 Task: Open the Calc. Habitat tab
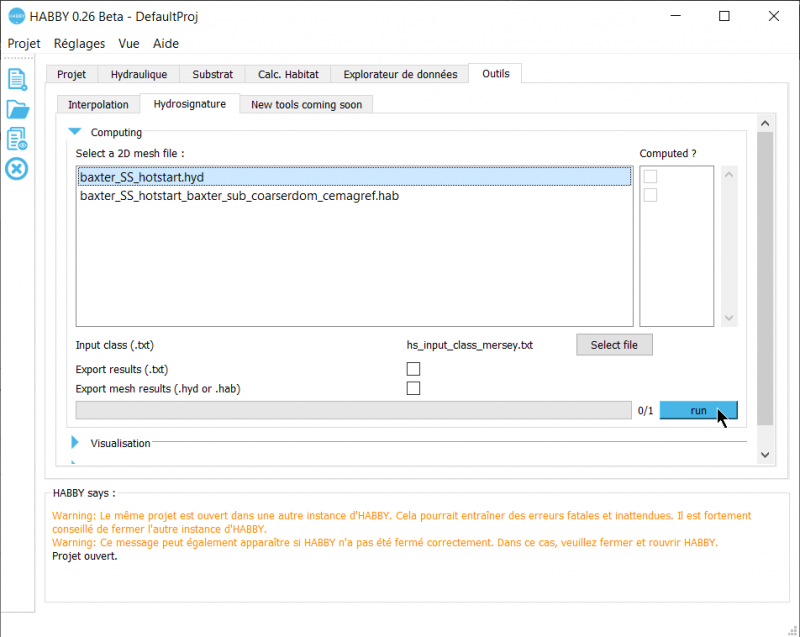point(288,74)
